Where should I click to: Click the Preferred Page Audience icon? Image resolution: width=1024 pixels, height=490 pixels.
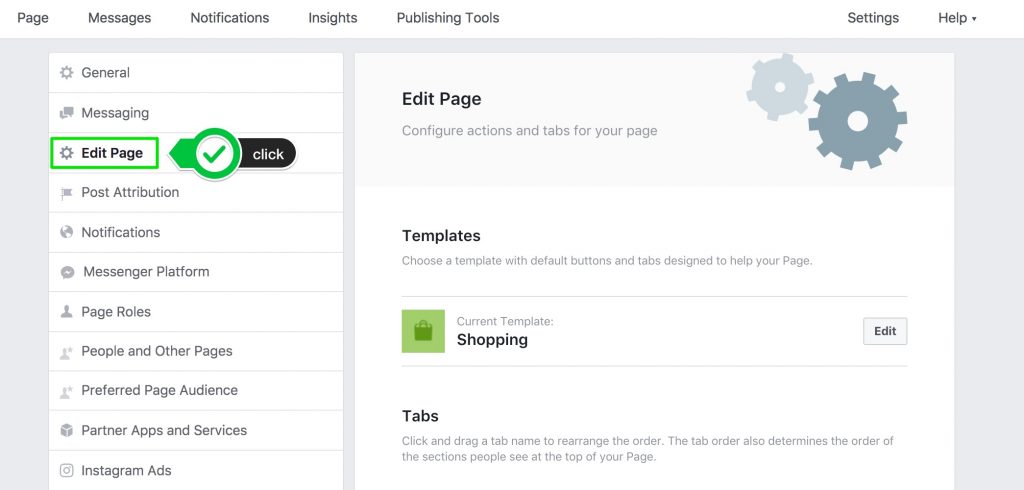point(67,391)
